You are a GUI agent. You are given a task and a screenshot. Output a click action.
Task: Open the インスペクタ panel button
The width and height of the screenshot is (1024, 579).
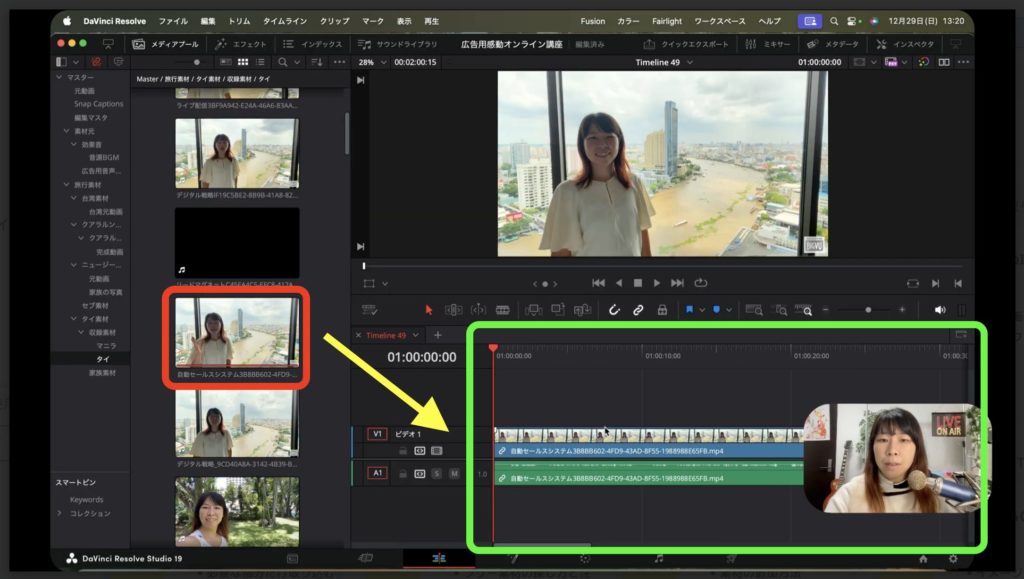point(905,44)
